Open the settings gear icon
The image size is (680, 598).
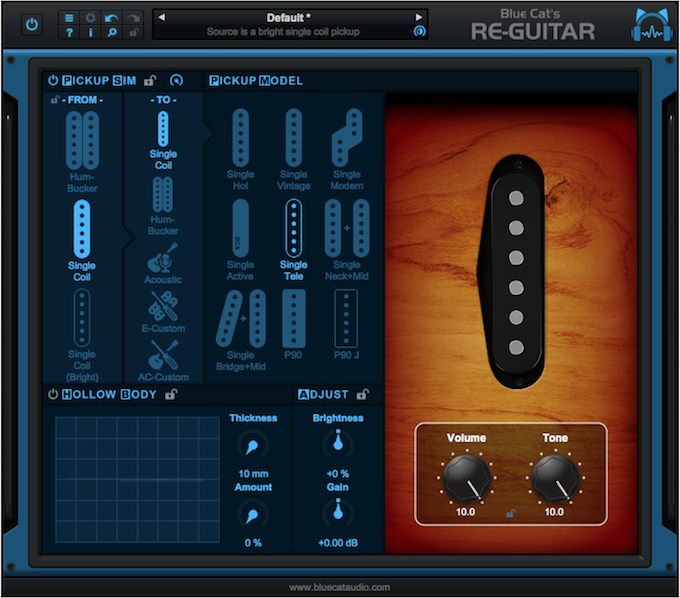tap(90, 18)
